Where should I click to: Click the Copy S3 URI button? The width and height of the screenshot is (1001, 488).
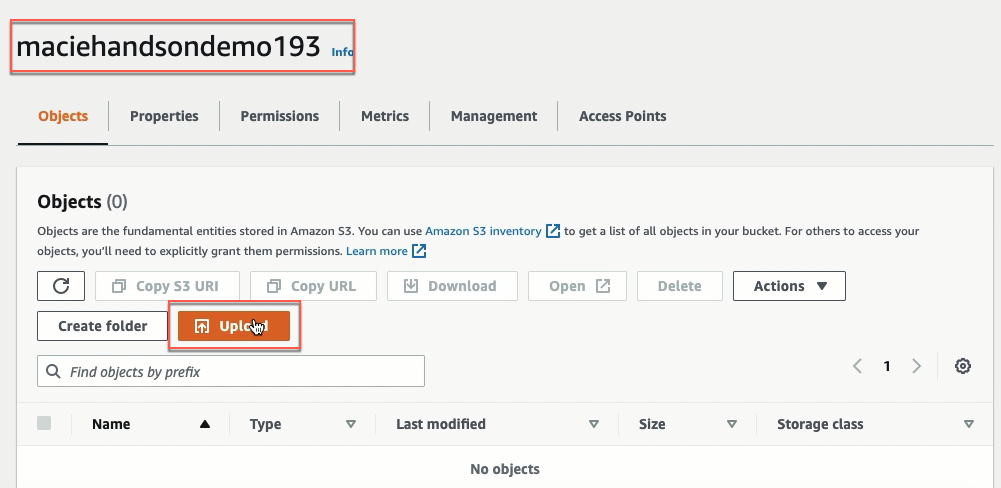tap(167, 286)
